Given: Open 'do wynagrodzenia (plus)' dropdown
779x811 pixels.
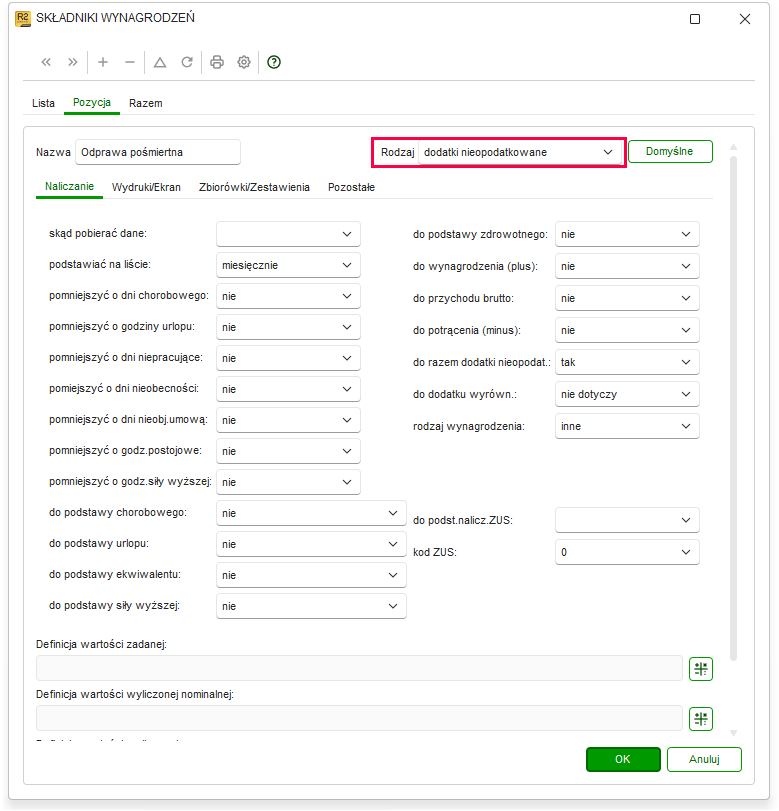Looking at the screenshot, I should [x=627, y=266].
